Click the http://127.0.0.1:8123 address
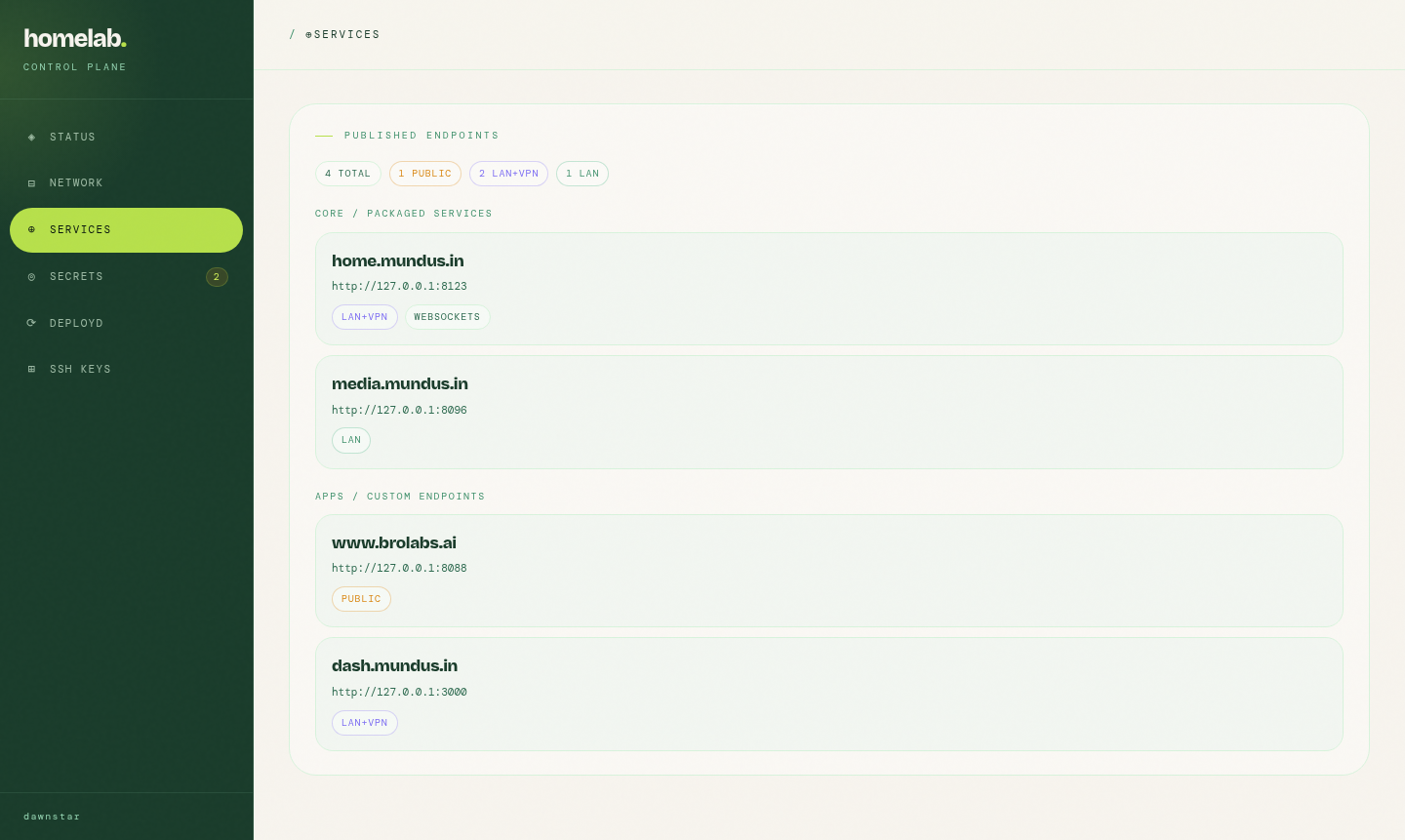 coord(399,287)
